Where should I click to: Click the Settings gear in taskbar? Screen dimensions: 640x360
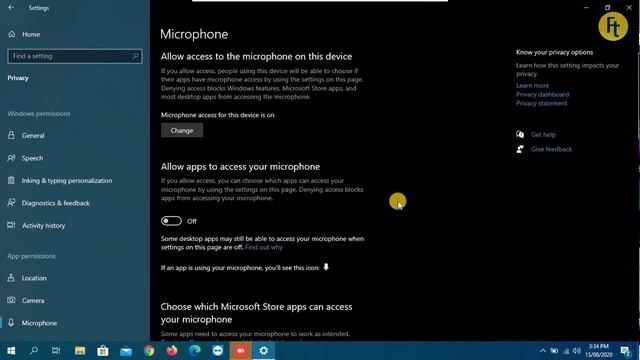(x=264, y=351)
